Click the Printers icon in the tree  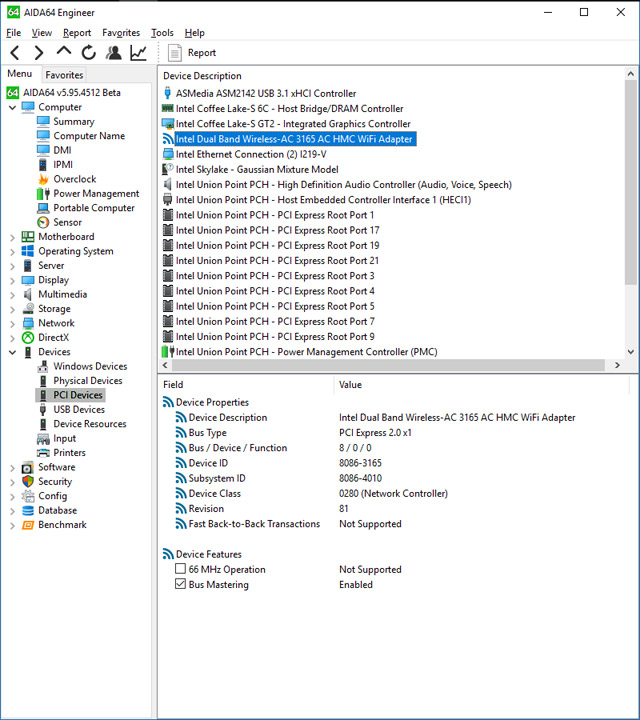(x=43, y=453)
